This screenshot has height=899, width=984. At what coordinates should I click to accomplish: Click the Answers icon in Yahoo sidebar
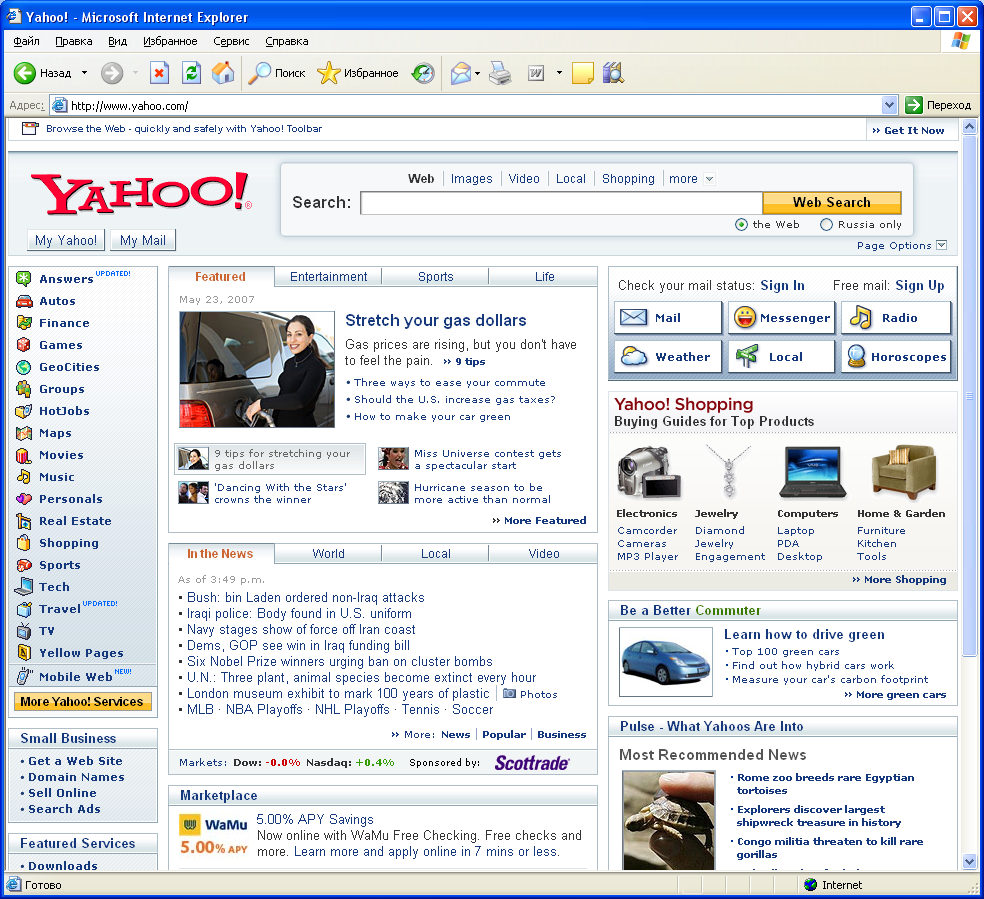(24, 279)
